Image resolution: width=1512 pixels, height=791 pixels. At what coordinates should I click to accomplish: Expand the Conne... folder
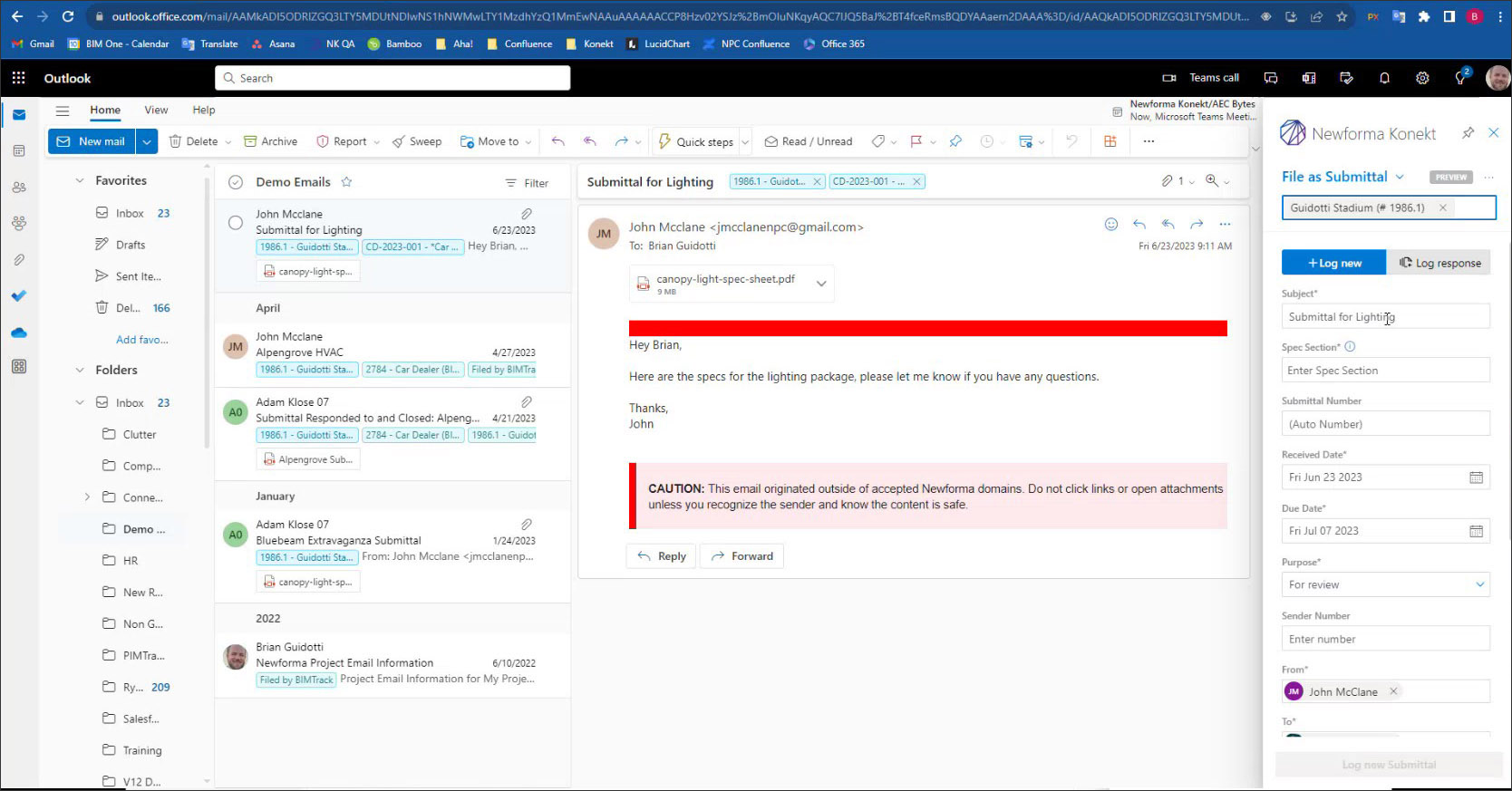(x=87, y=497)
